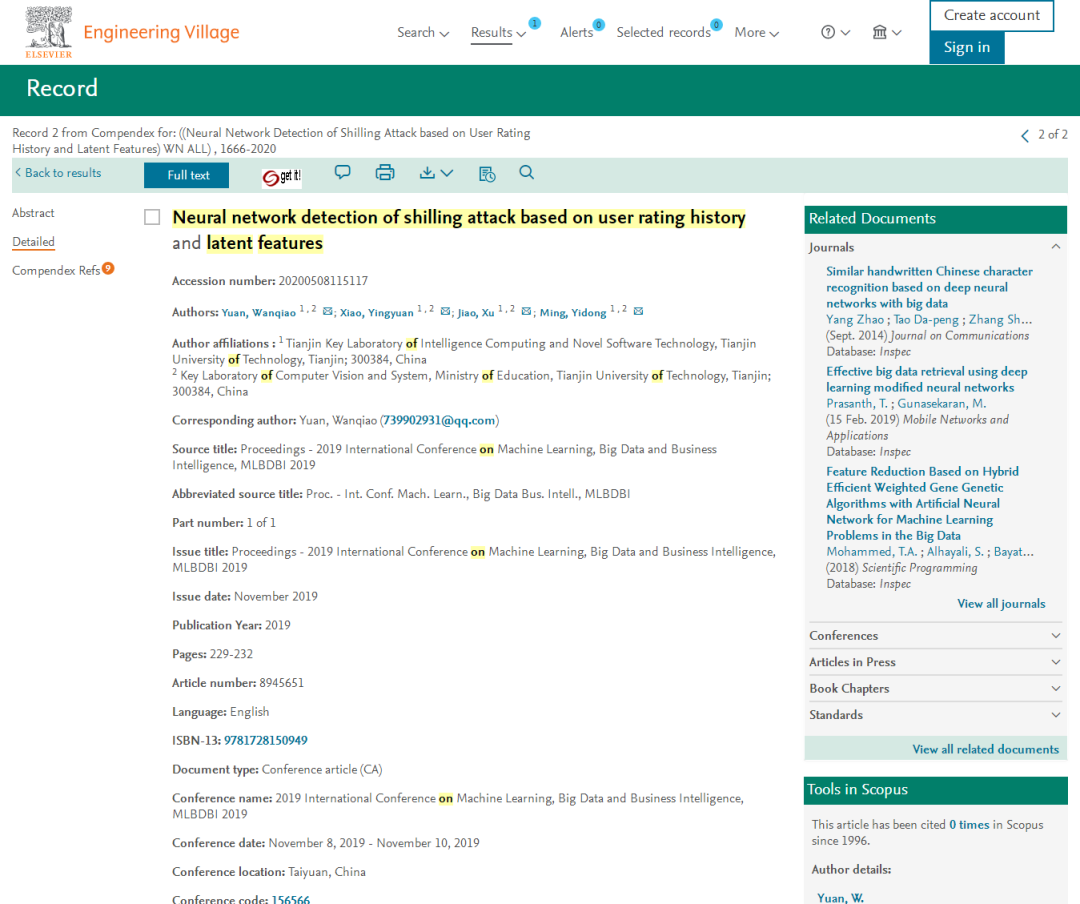The image size is (1080, 904).
Task: Select the record title checkbox
Action: [x=152, y=217]
